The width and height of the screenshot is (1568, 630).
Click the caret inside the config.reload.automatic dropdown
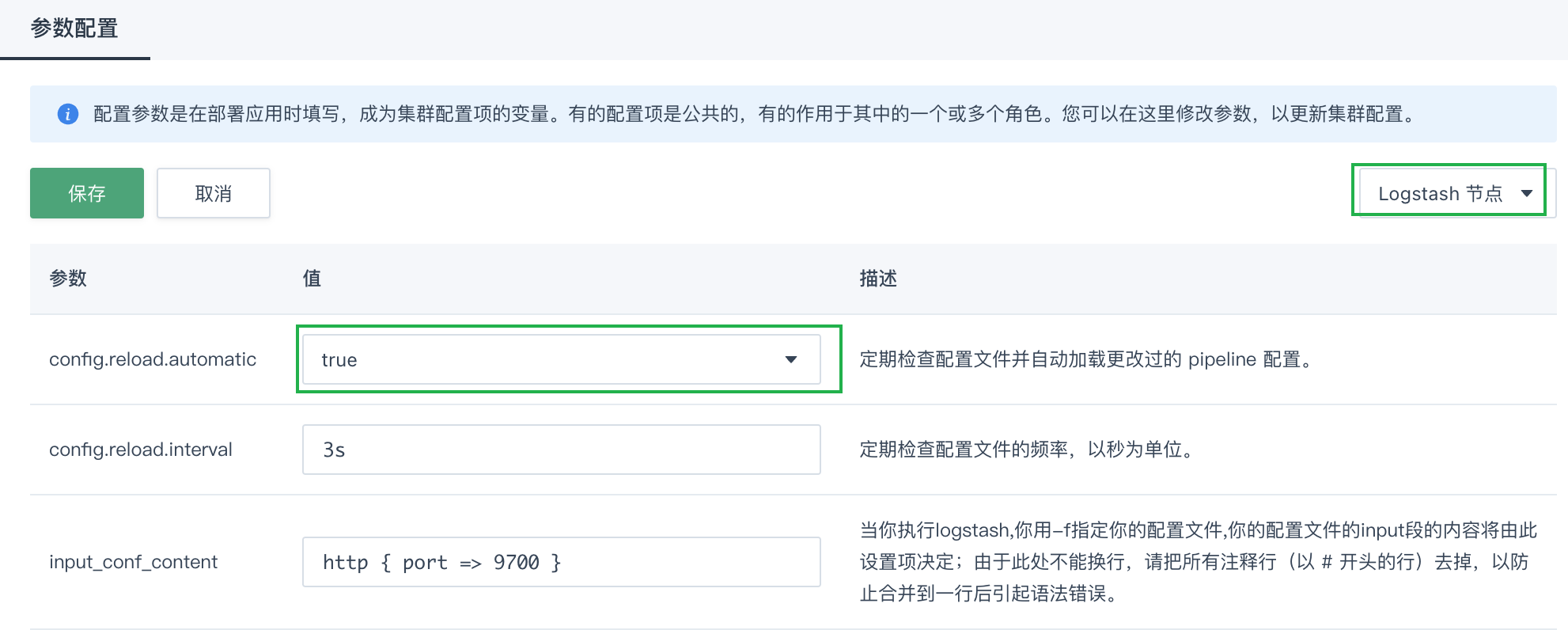pyautogui.click(x=790, y=360)
